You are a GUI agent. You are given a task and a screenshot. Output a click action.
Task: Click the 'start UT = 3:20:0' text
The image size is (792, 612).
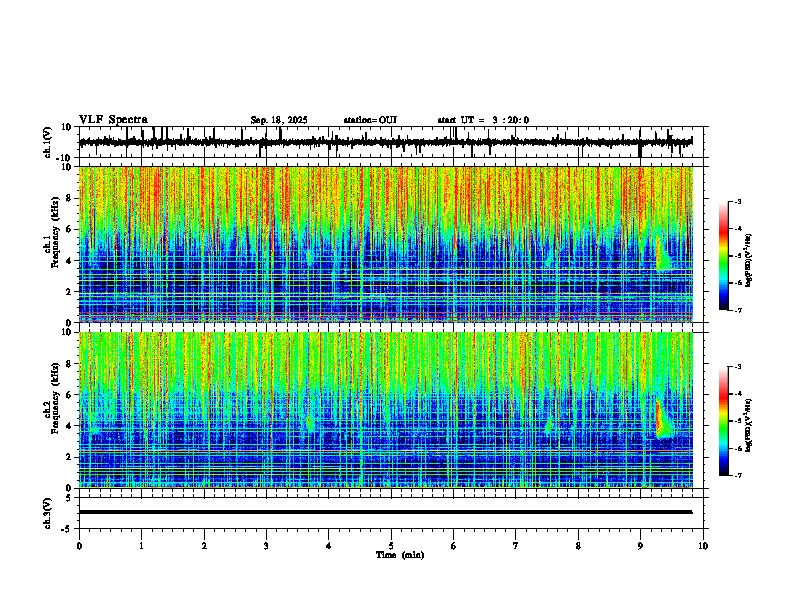coord(483,120)
